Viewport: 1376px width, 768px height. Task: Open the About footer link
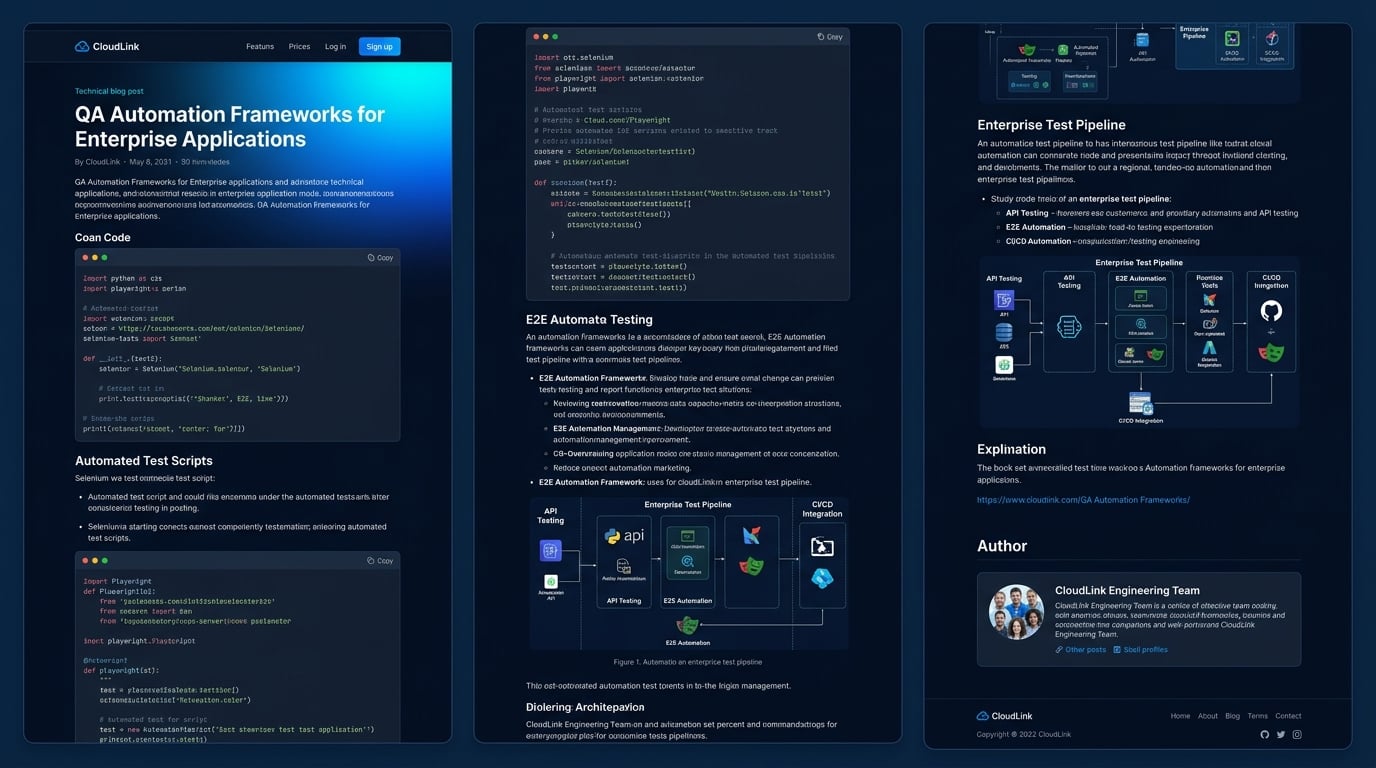coord(1208,716)
